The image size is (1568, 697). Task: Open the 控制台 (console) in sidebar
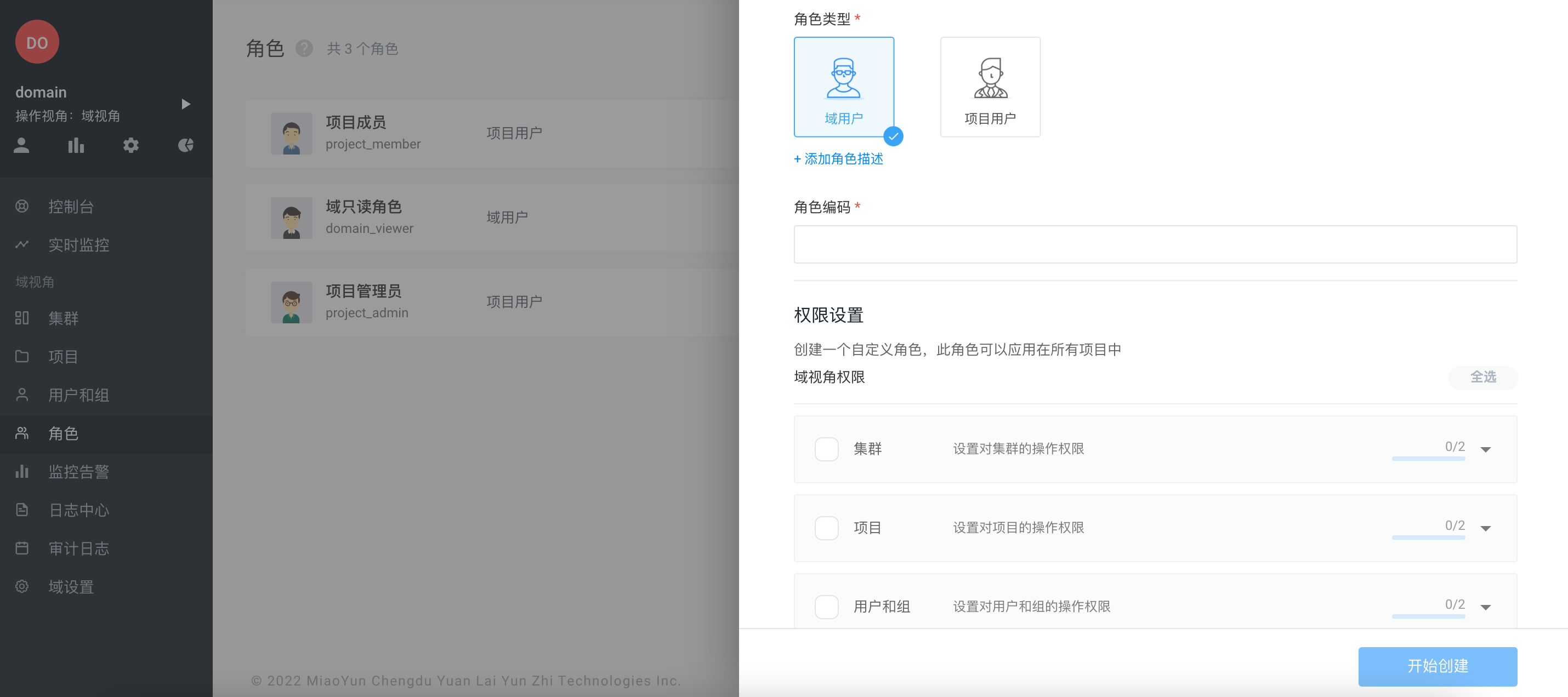tap(70, 206)
